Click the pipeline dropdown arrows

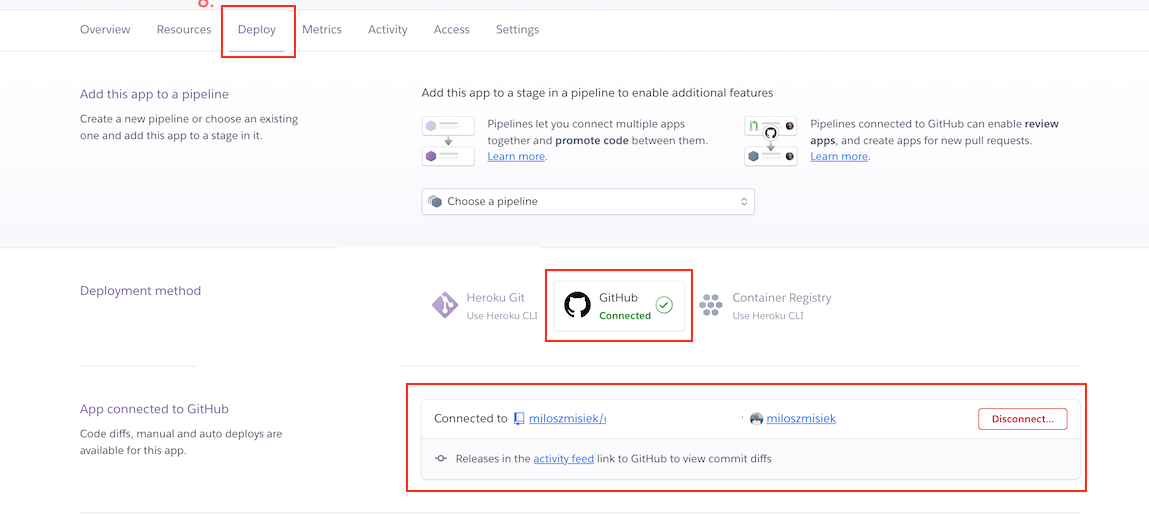pyautogui.click(x=743, y=202)
